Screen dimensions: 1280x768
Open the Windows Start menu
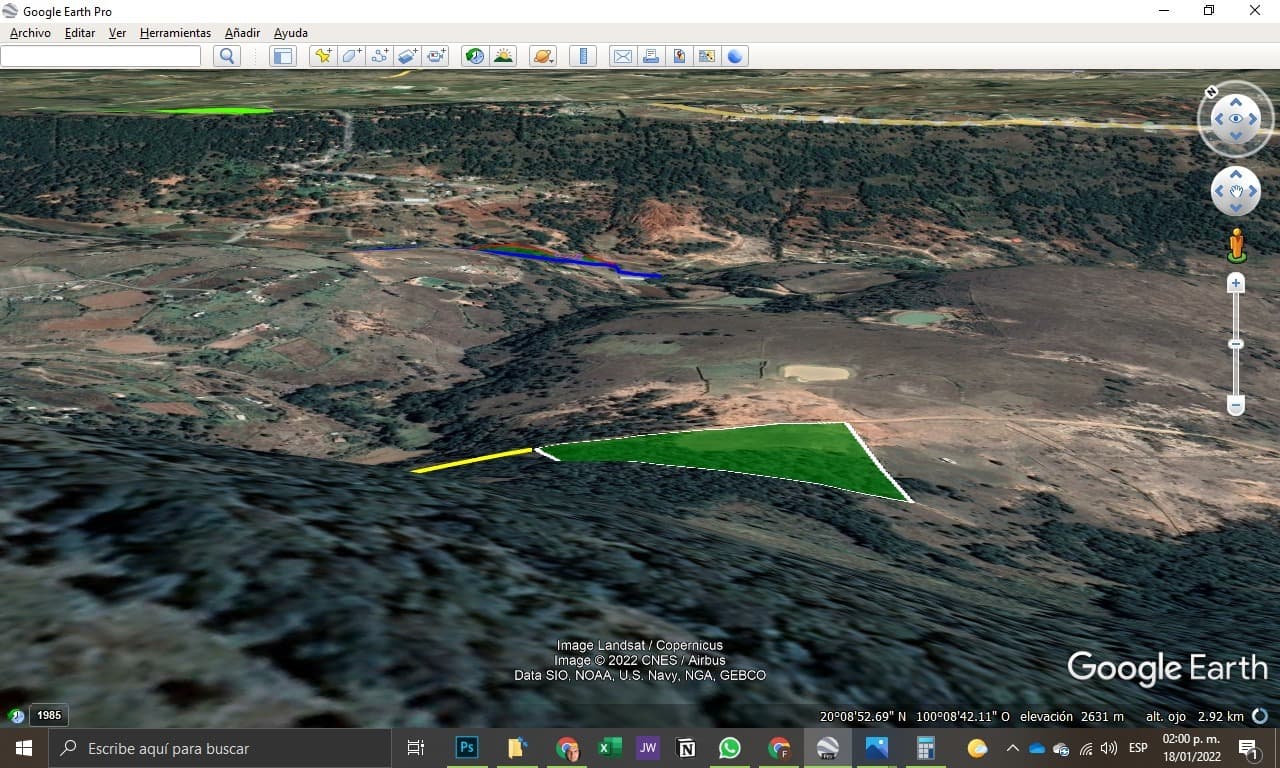coord(23,748)
